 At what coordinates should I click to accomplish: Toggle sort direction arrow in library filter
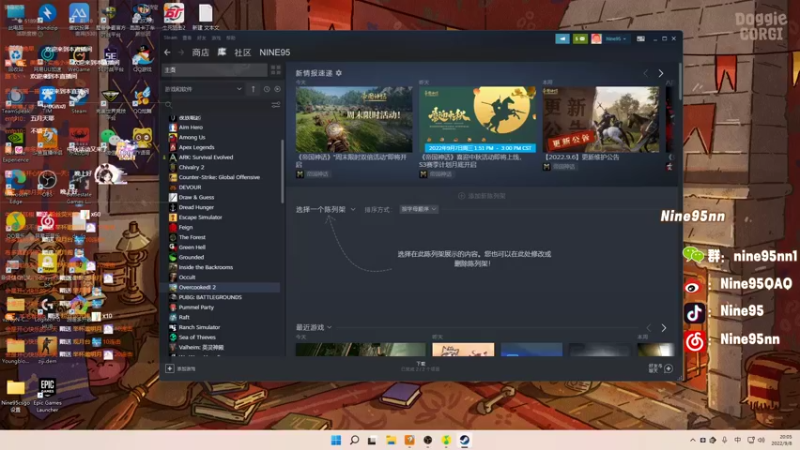[x=253, y=89]
